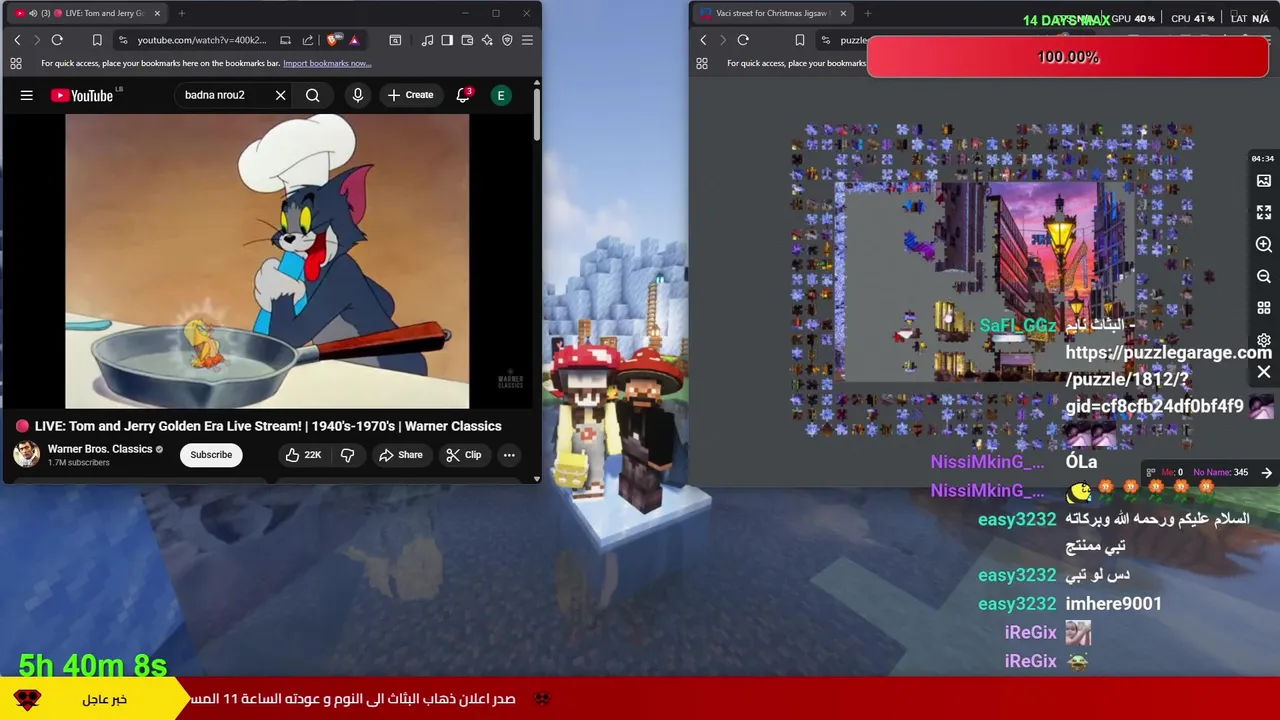Viewport: 1280px width, 720px height.
Task: Open YouTube notifications bell
Action: coord(463,95)
